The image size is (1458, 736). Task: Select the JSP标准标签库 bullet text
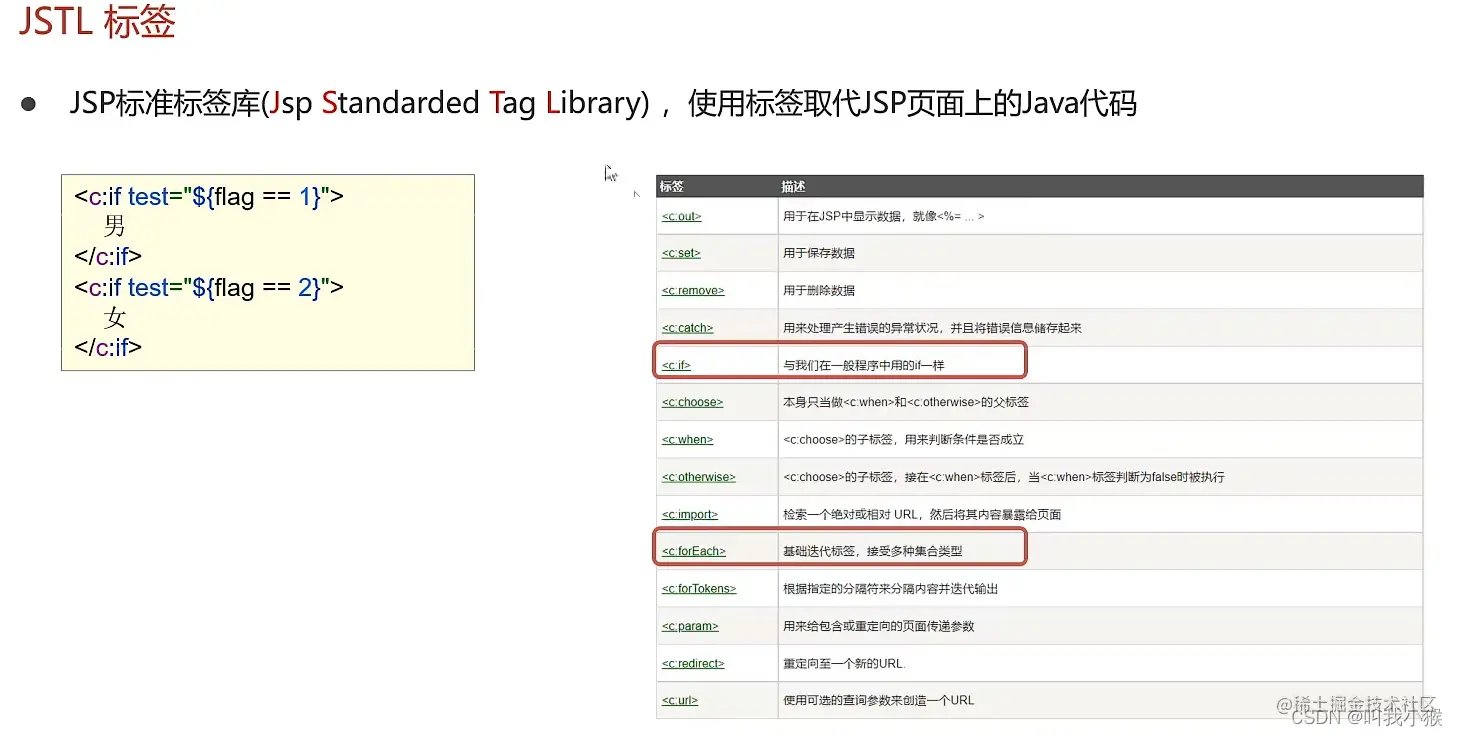click(600, 102)
